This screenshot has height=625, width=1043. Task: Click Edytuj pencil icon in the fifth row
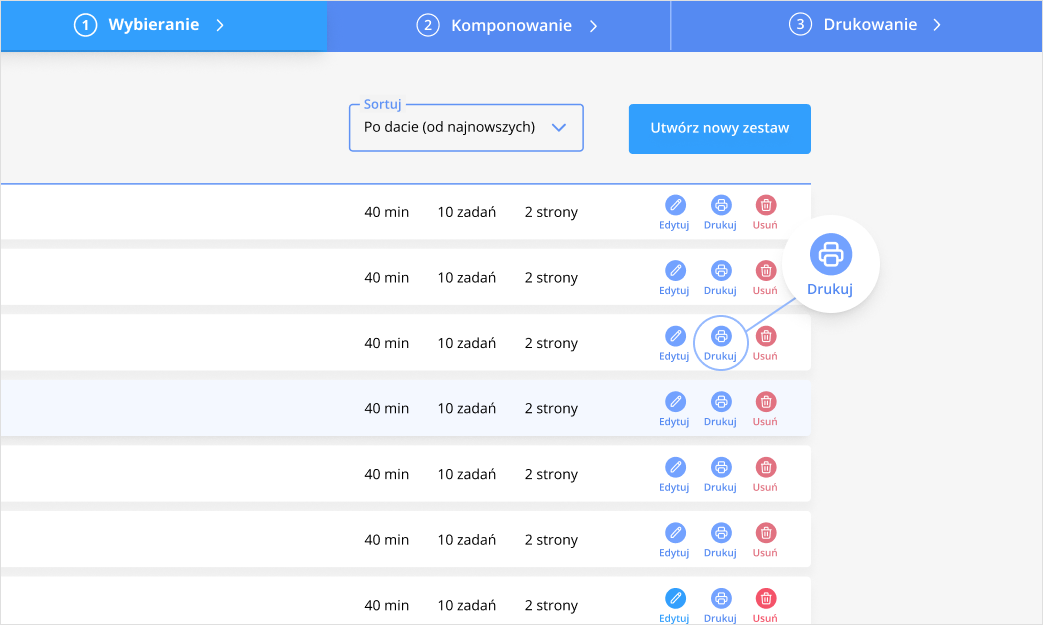click(x=675, y=467)
